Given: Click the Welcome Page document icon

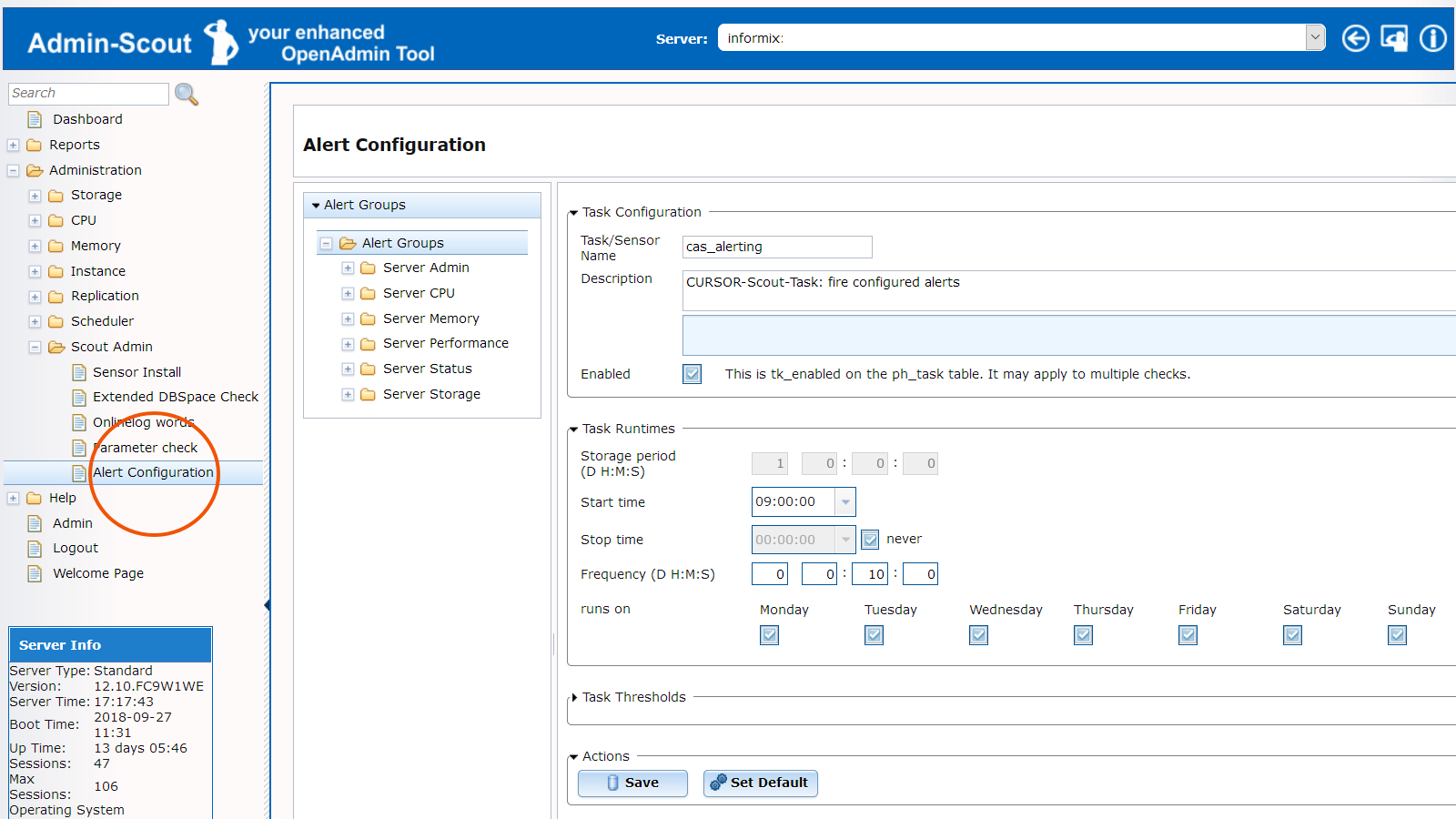Looking at the screenshot, I should click(35, 573).
